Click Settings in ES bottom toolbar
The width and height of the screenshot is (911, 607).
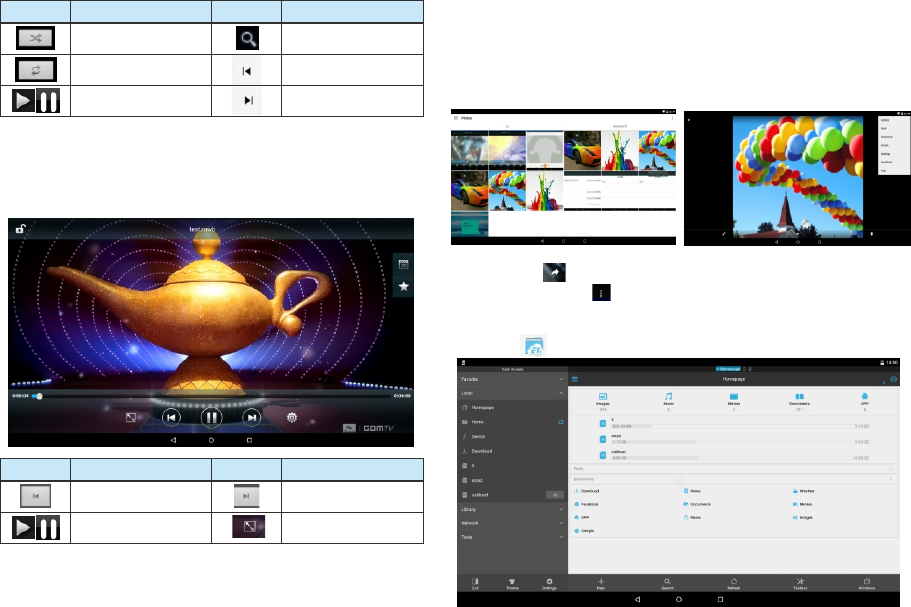(549, 584)
